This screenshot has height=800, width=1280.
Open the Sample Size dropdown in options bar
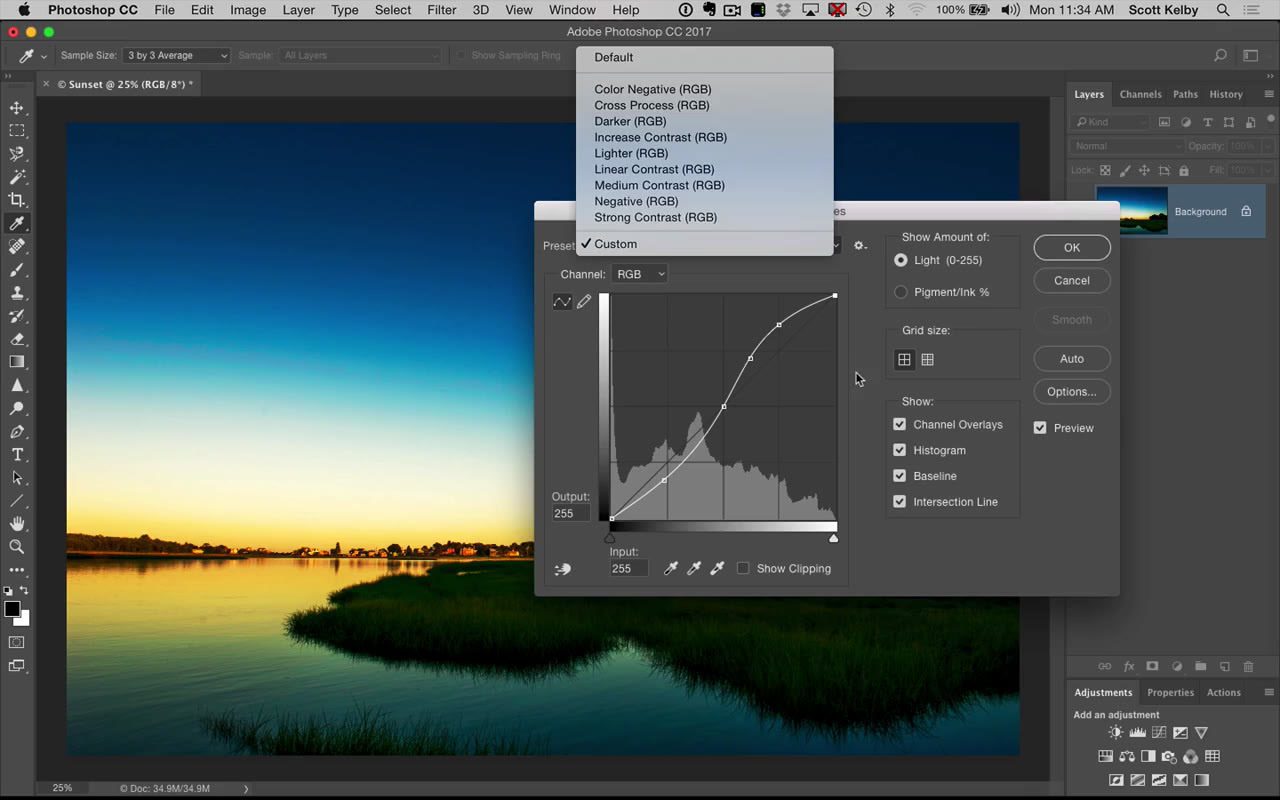point(176,55)
